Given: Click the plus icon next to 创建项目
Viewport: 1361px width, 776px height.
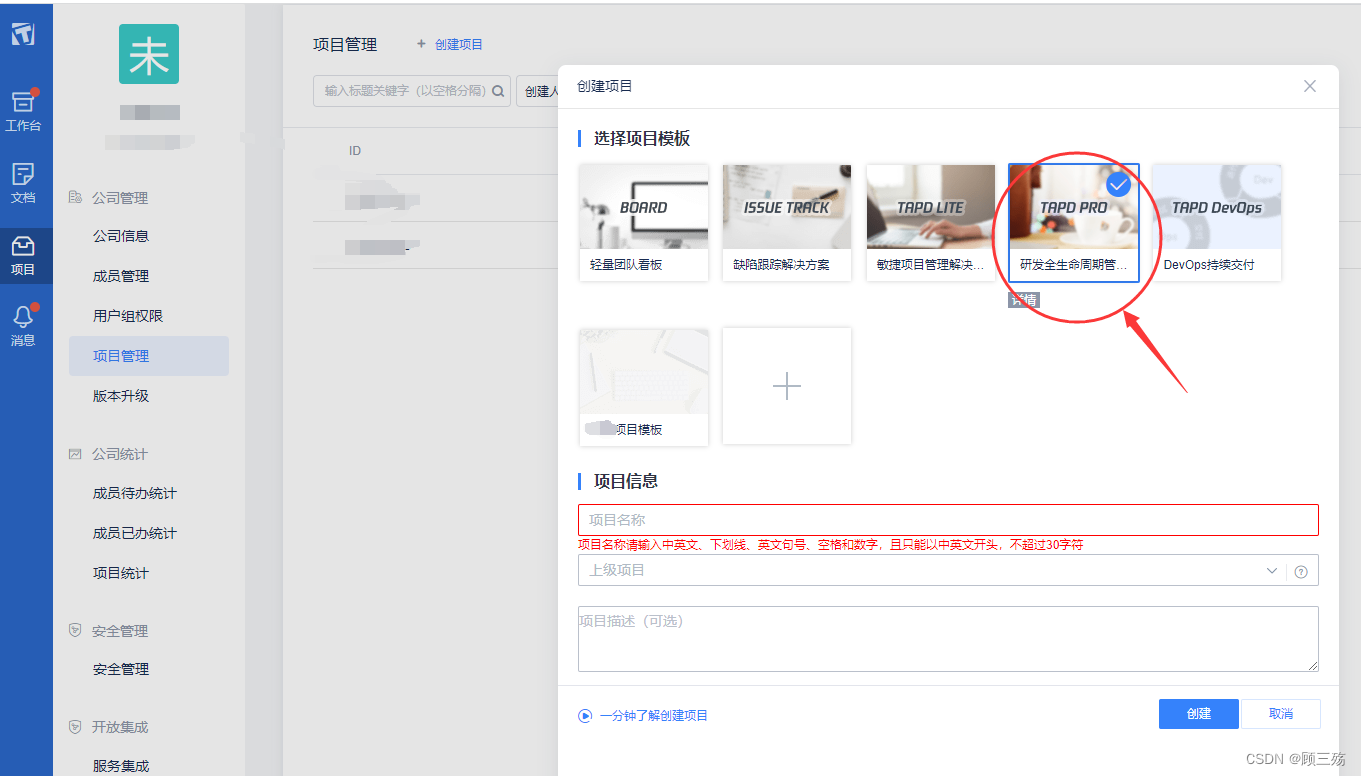Looking at the screenshot, I should click(421, 44).
